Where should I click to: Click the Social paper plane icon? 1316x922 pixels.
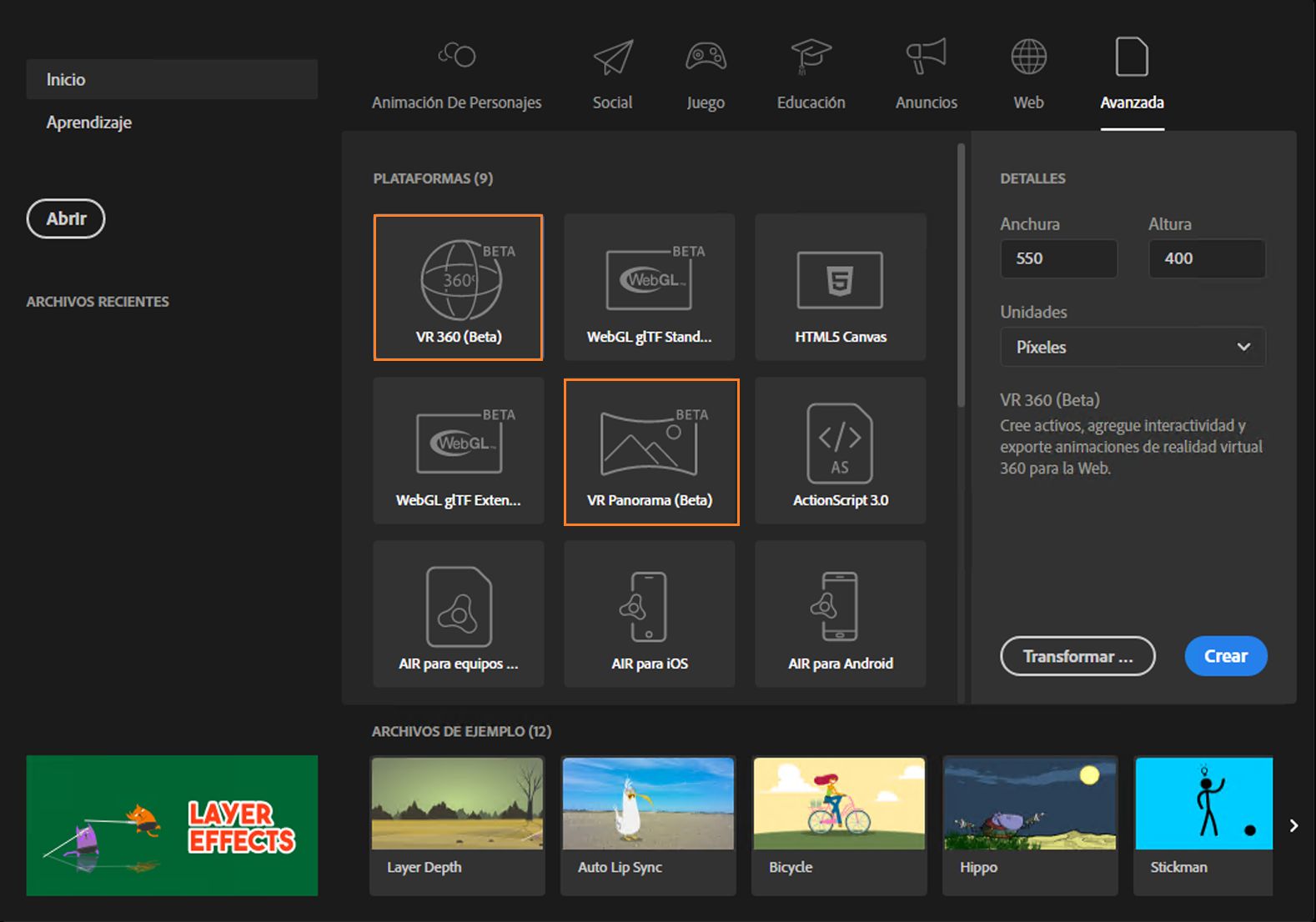click(x=613, y=57)
